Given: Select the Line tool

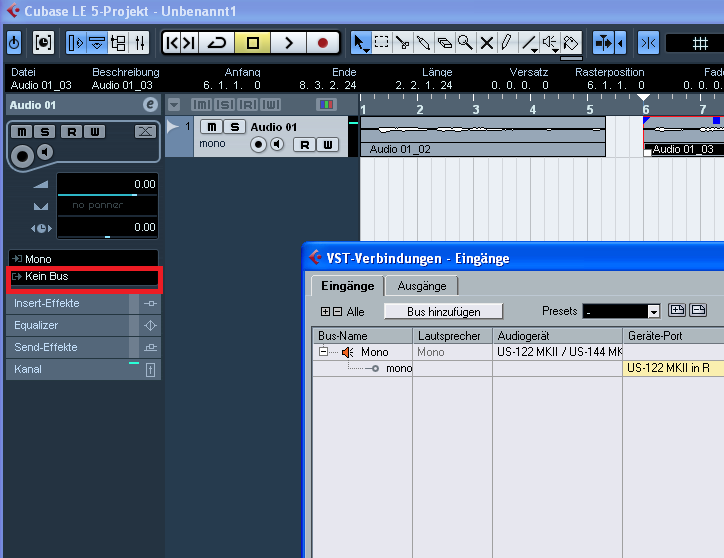Looking at the screenshot, I should [x=529, y=43].
